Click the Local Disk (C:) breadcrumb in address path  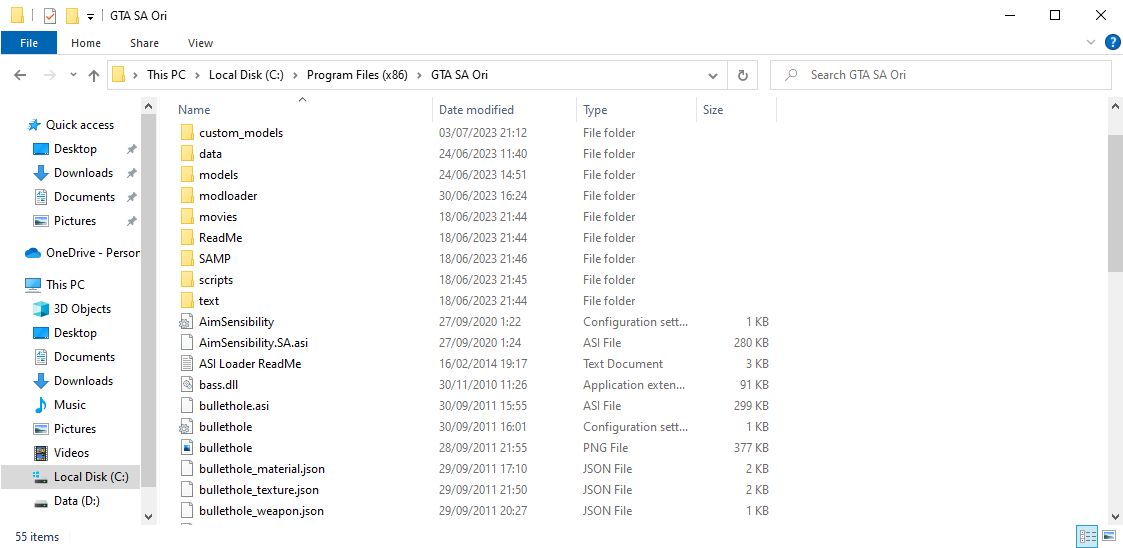245,74
